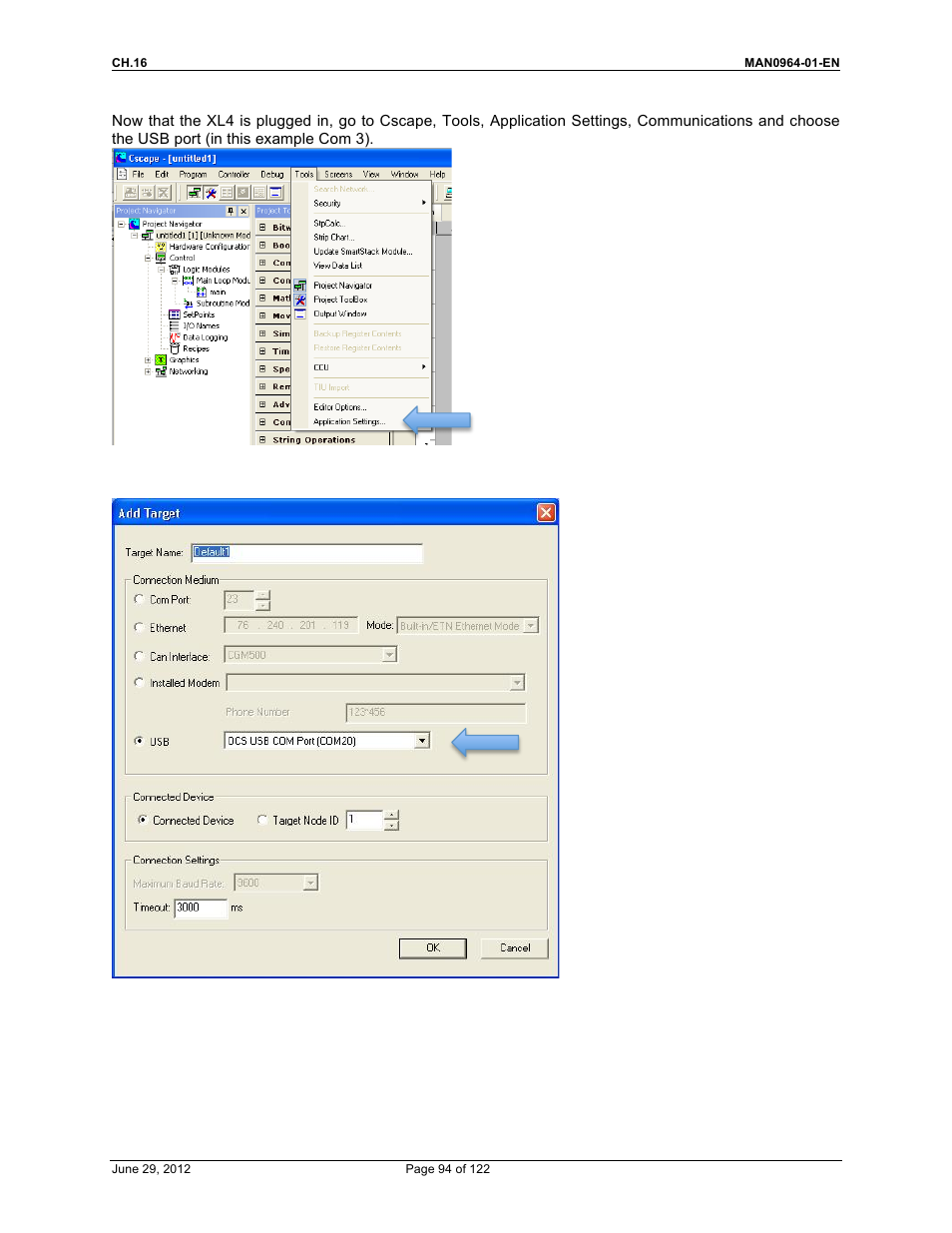This screenshot has height=1233, width=952.
Task: Close the Project Navigator panel
Action: click(242, 212)
